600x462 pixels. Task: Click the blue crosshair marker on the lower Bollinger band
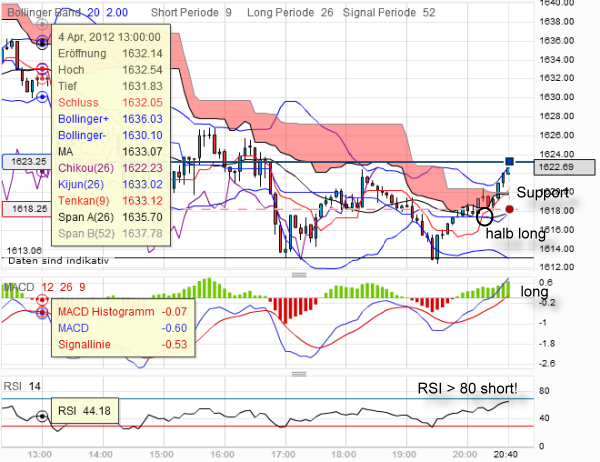tap(42, 97)
